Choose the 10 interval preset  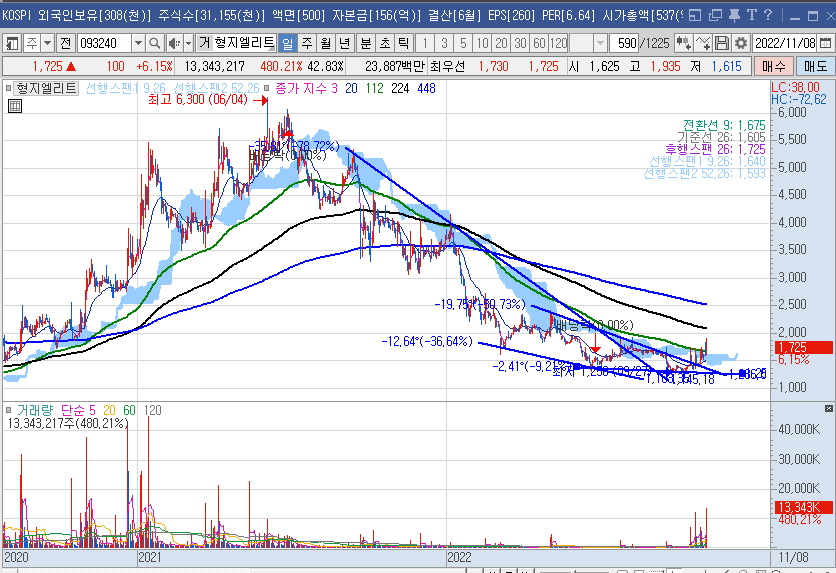tap(483, 43)
